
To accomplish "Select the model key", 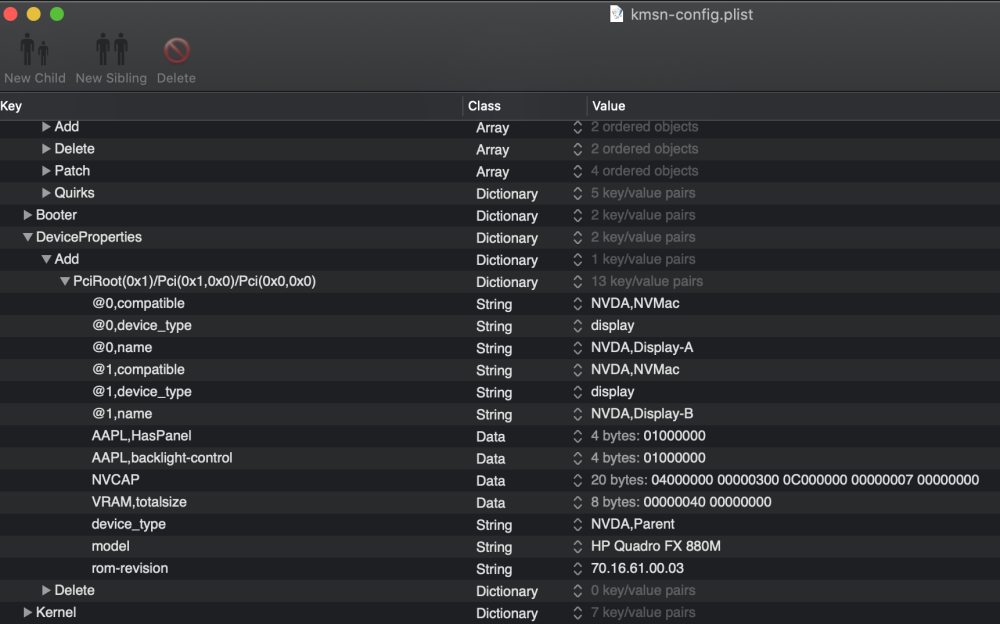I will (110, 546).
